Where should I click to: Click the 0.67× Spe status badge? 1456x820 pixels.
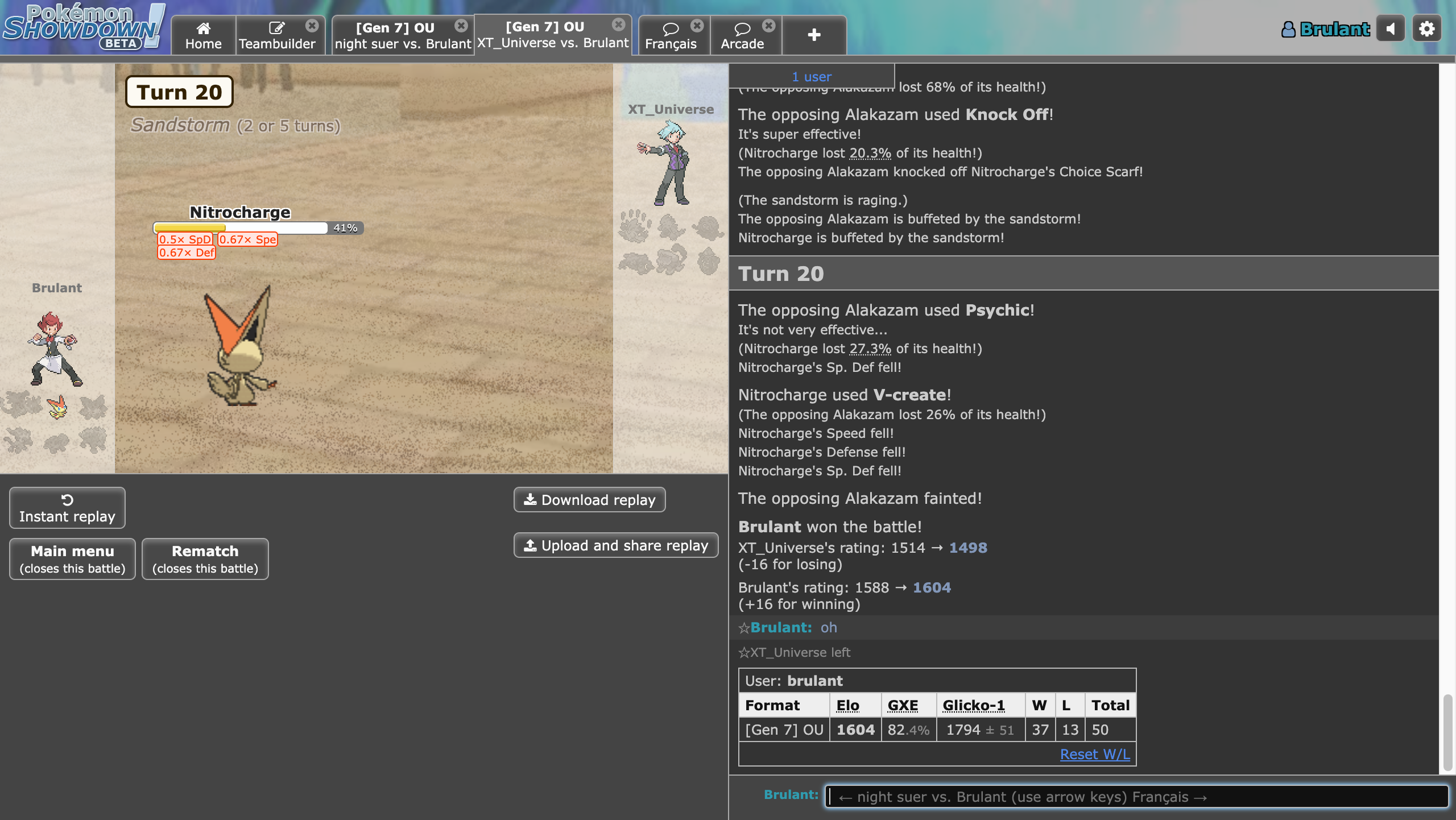coord(248,239)
